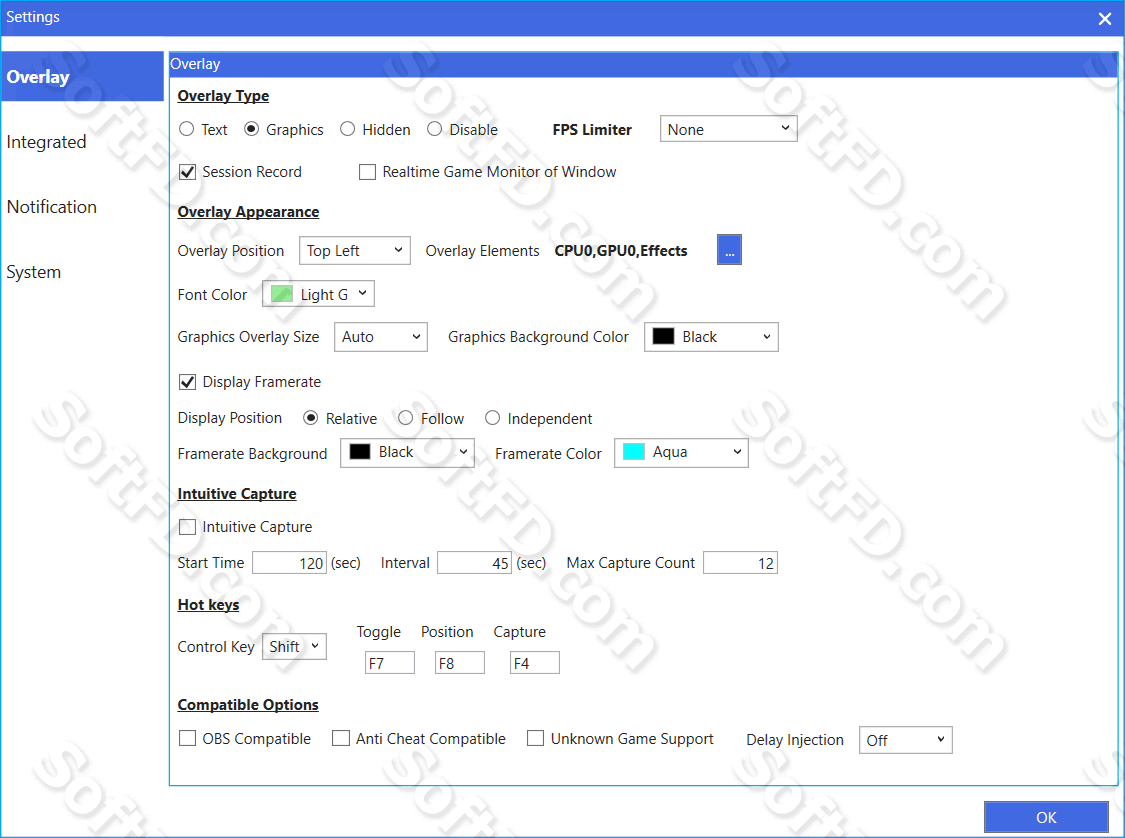Open the Overlay Elements ellipsis button
Viewport: 1125px width, 838px height.
click(x=729, y=250)
